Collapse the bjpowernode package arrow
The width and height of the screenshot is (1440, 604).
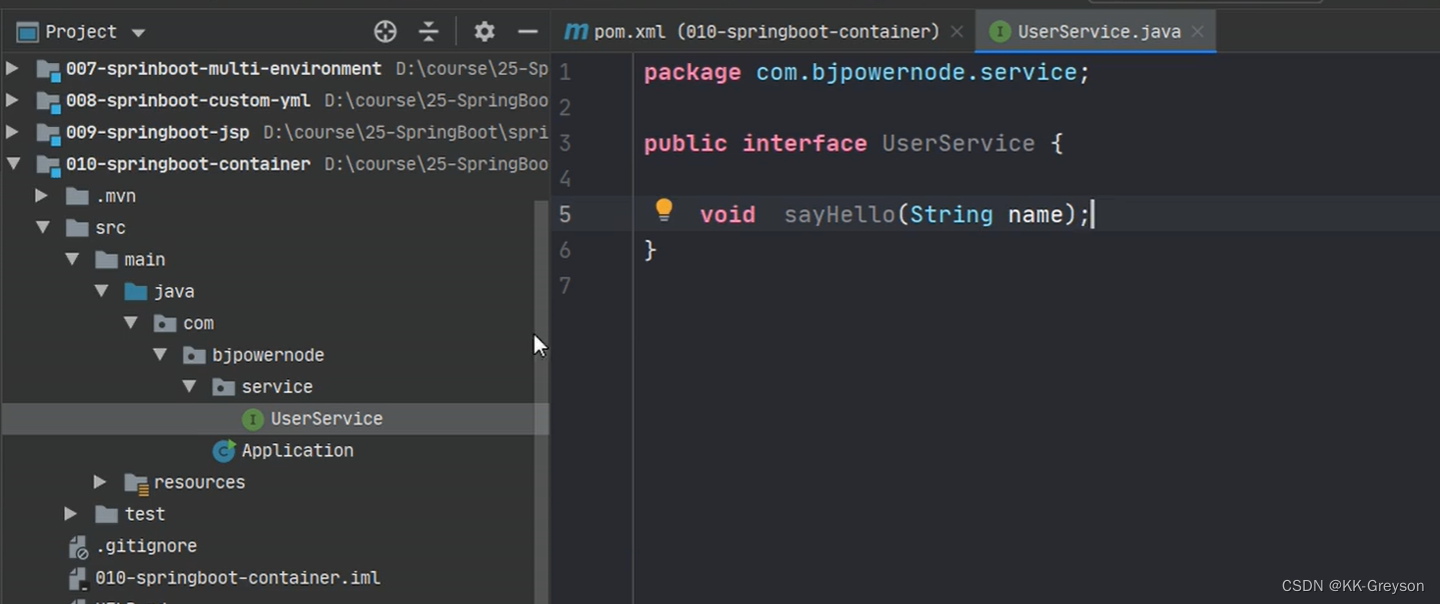tap(160, 355)
